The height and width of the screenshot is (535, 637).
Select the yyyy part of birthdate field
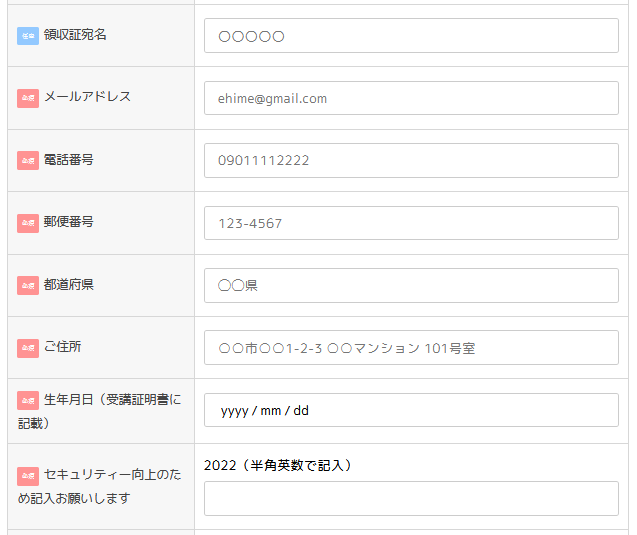tap(234, 411)
